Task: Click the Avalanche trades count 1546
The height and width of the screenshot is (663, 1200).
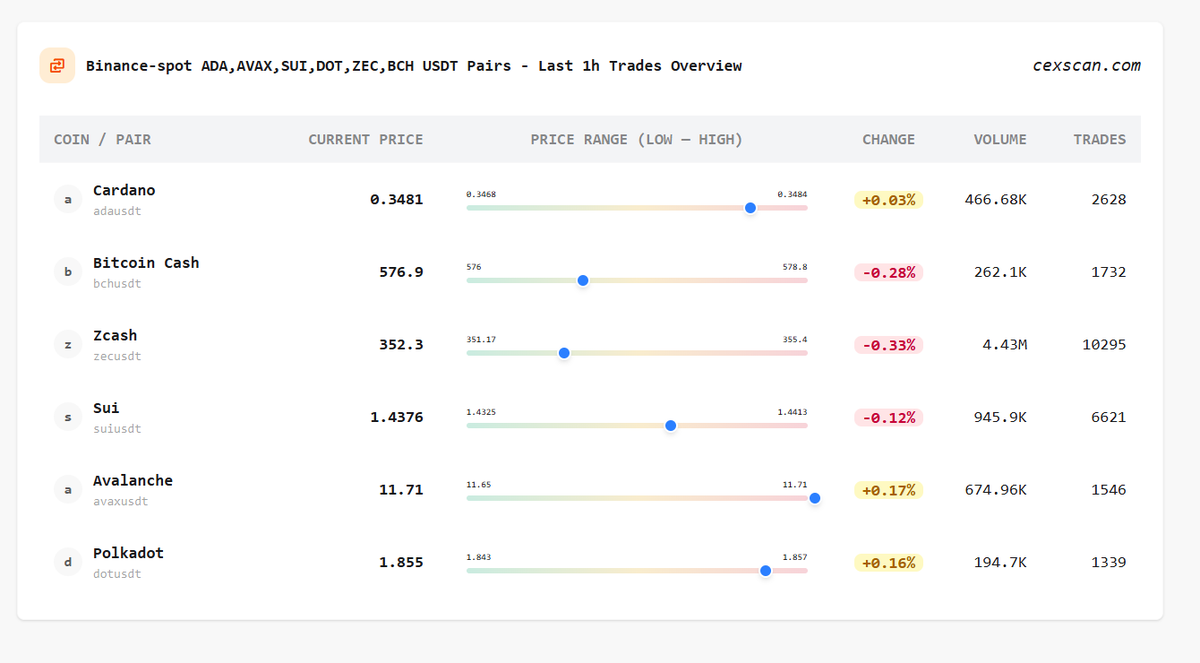Action: click(1109, 490)
